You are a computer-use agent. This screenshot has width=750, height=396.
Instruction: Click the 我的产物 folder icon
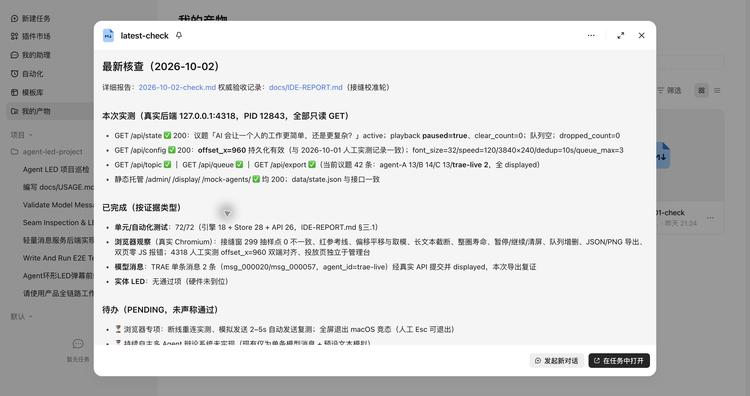pyautogui.click(x=14, y=111)
